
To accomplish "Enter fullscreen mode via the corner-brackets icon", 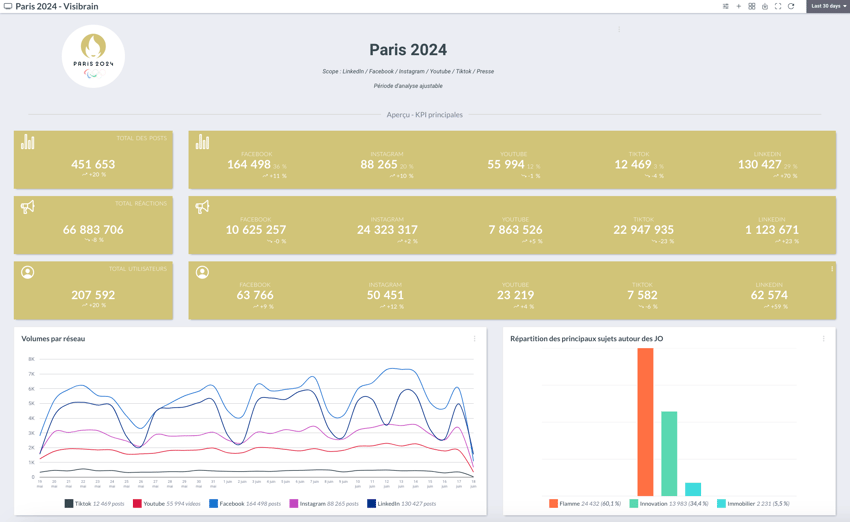I will [778, 7].
